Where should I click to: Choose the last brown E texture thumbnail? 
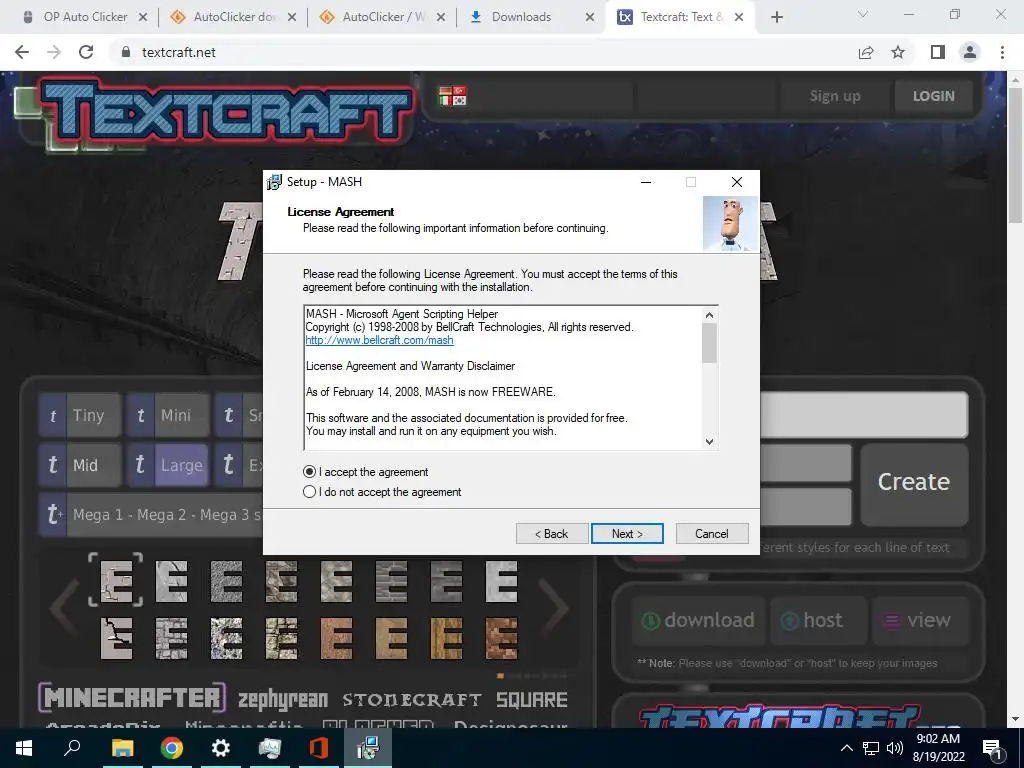tap(502, 637)
